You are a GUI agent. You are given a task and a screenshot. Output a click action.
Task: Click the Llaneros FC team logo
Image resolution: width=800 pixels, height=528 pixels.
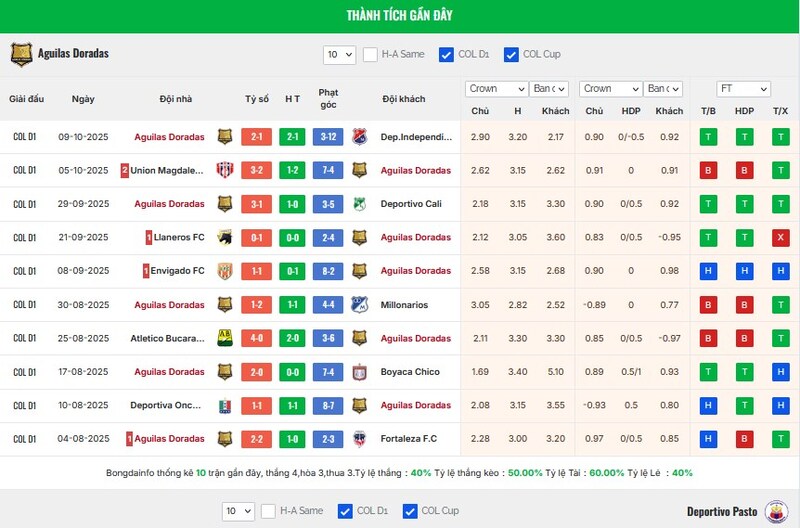coord(225,238)
